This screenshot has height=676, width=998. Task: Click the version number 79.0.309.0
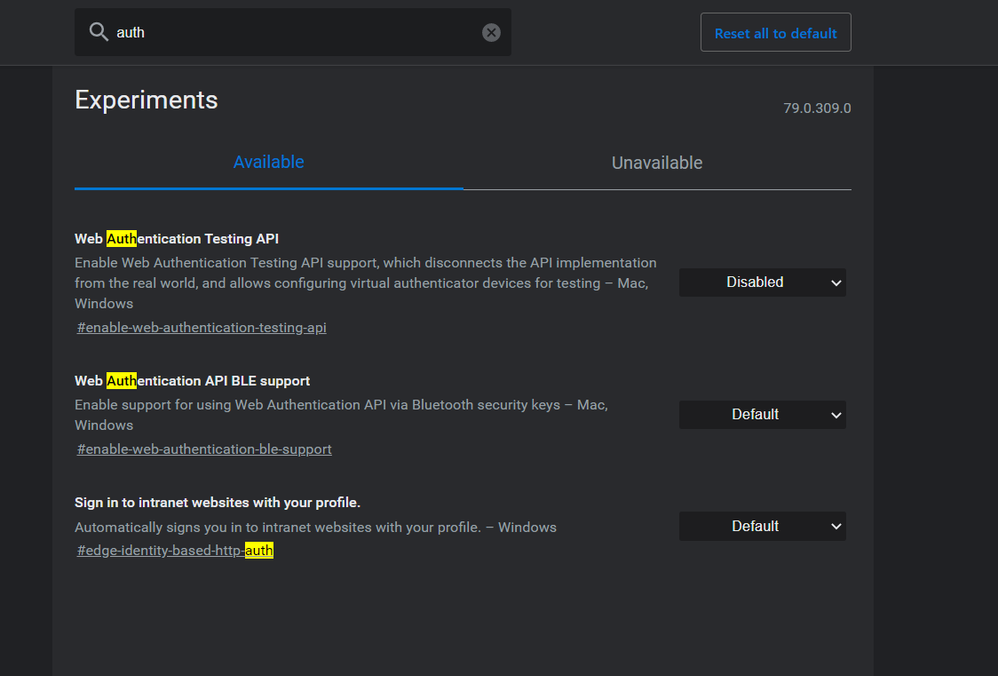tap(817, 108)
